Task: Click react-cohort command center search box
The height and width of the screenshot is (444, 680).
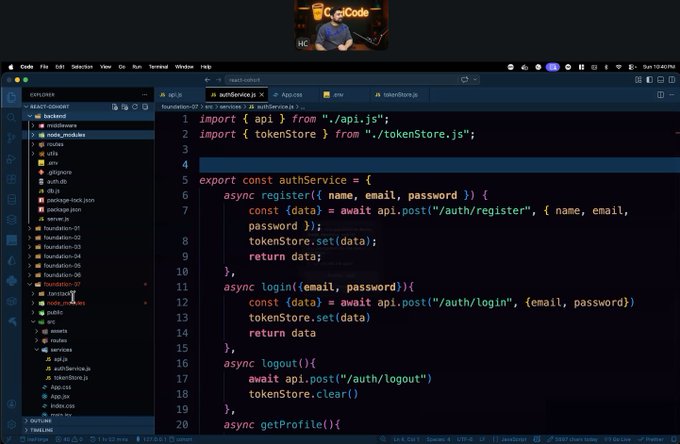Action: point(340,80)
